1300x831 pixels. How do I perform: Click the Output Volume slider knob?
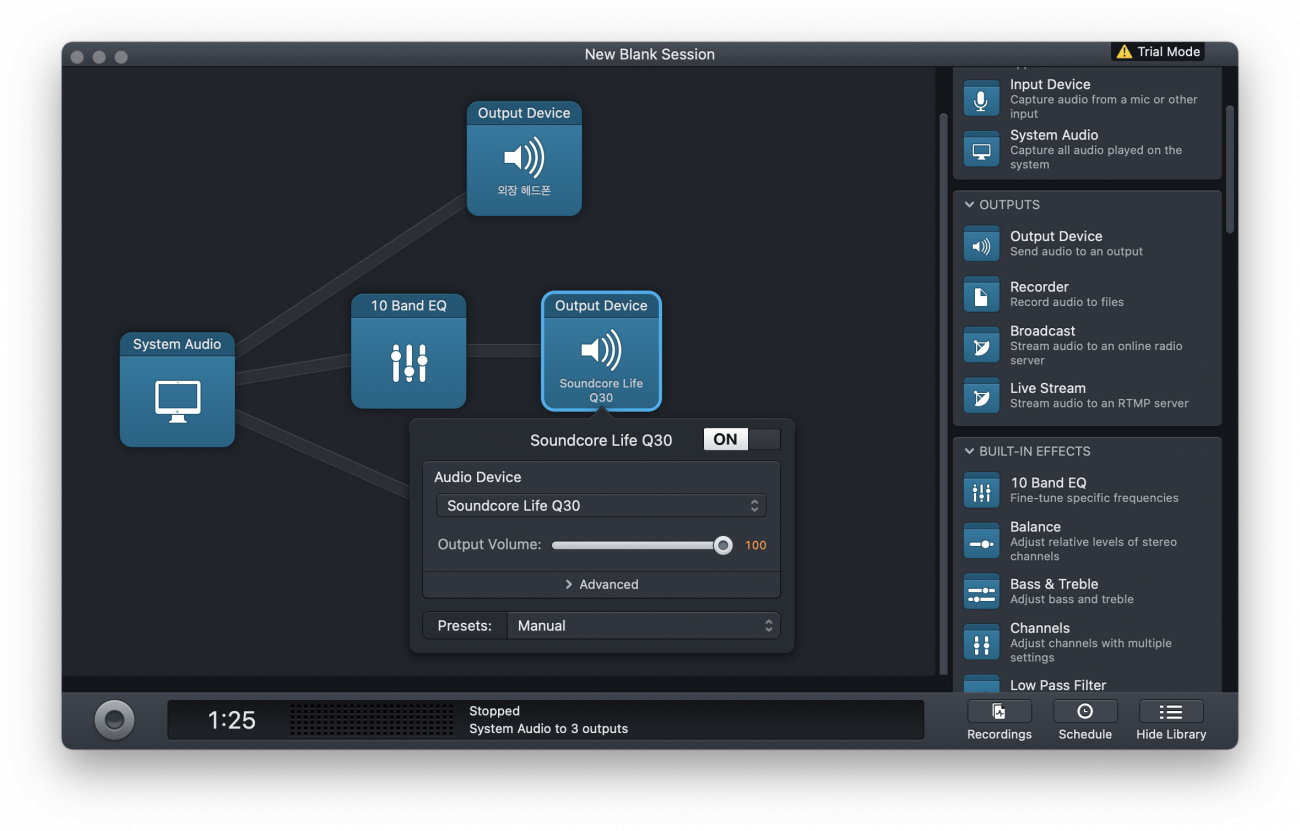click(x=723, y=545)
